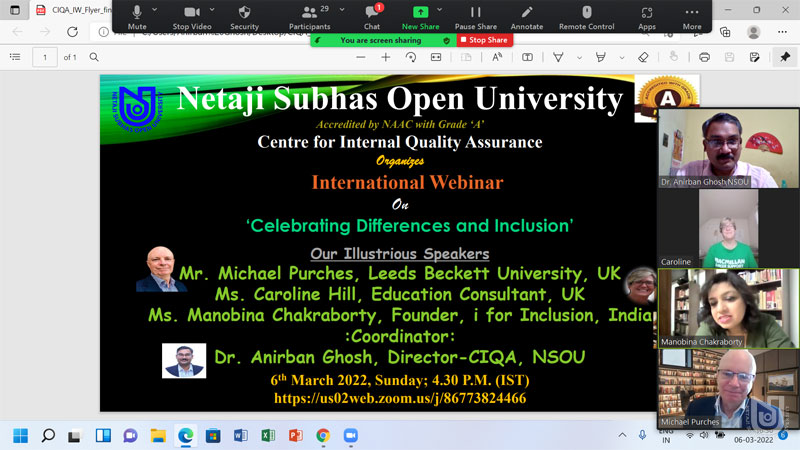Switch to Google Chrome on taskbar
Image resolution: width=800 pixels, height=450 pixels.
click(x=322, y=436)
